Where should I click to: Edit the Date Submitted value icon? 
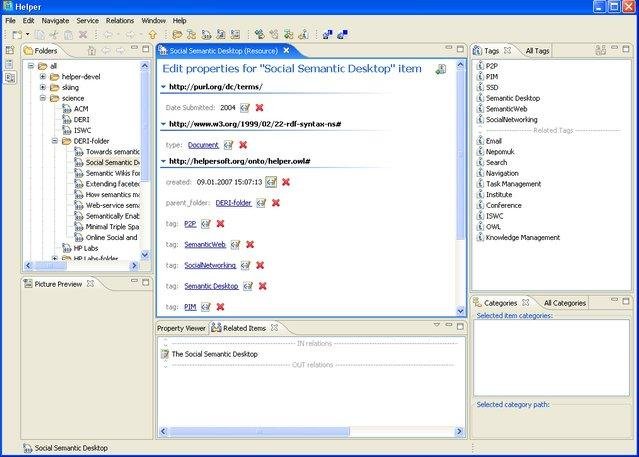245,108
